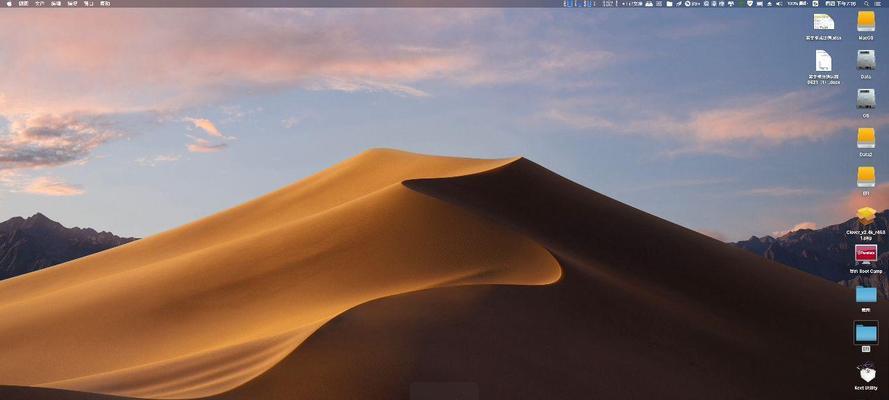The image size is (889, 400).
Task: Click the volume icon in menu bar
Action: click(778, 3)
